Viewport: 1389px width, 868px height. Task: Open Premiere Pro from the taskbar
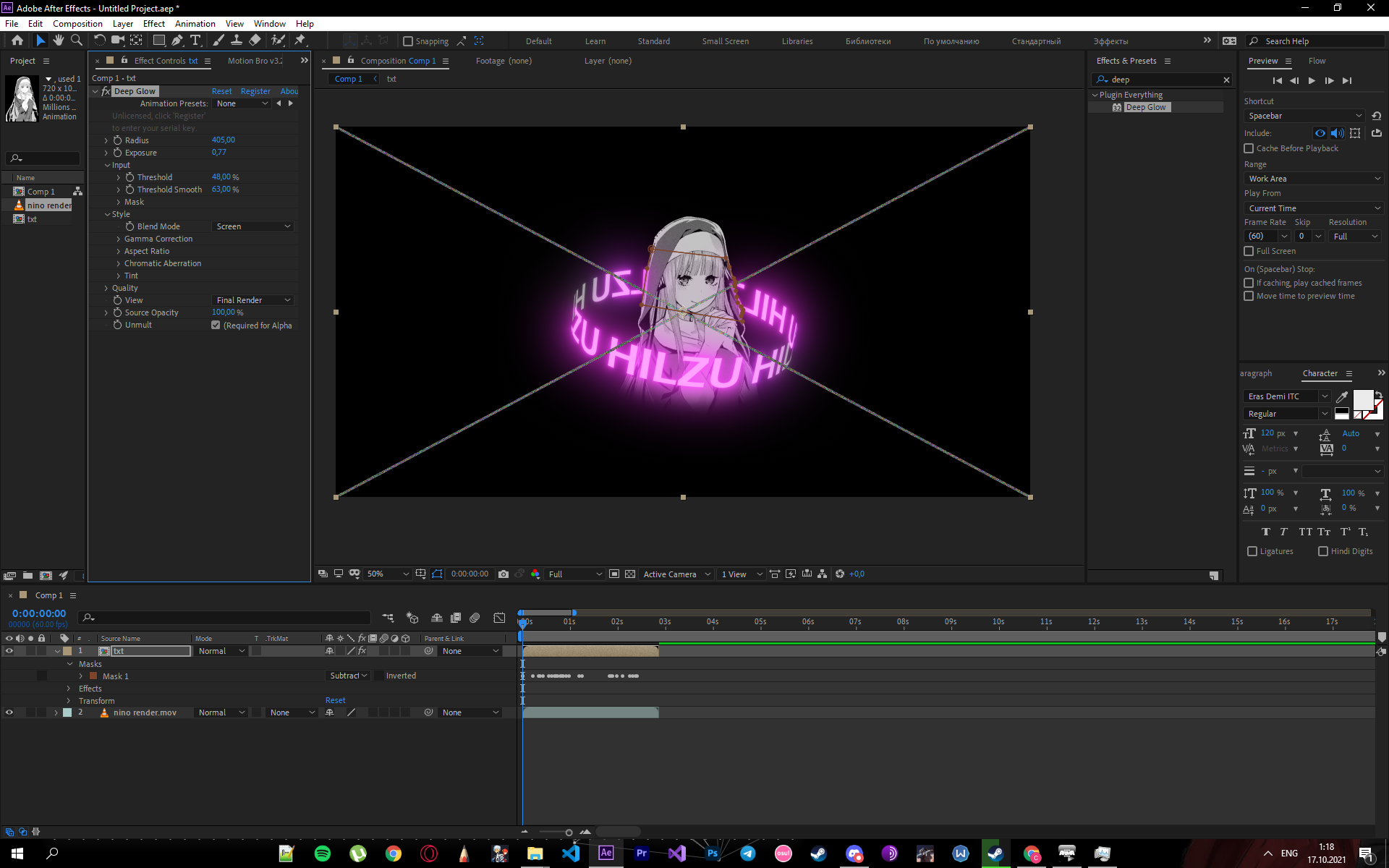[x=642, y=854]
